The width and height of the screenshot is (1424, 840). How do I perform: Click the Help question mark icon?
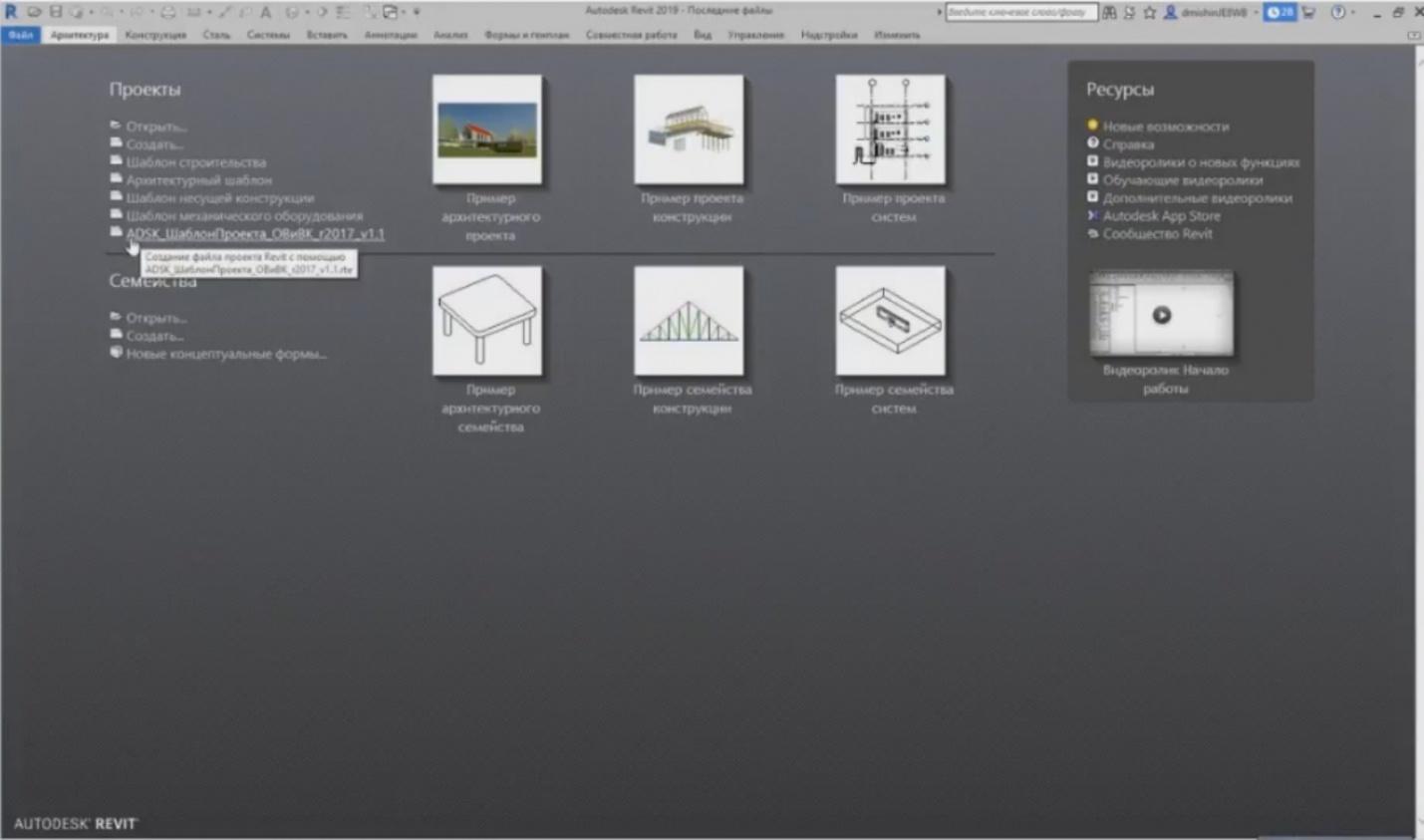[1338, 12]
